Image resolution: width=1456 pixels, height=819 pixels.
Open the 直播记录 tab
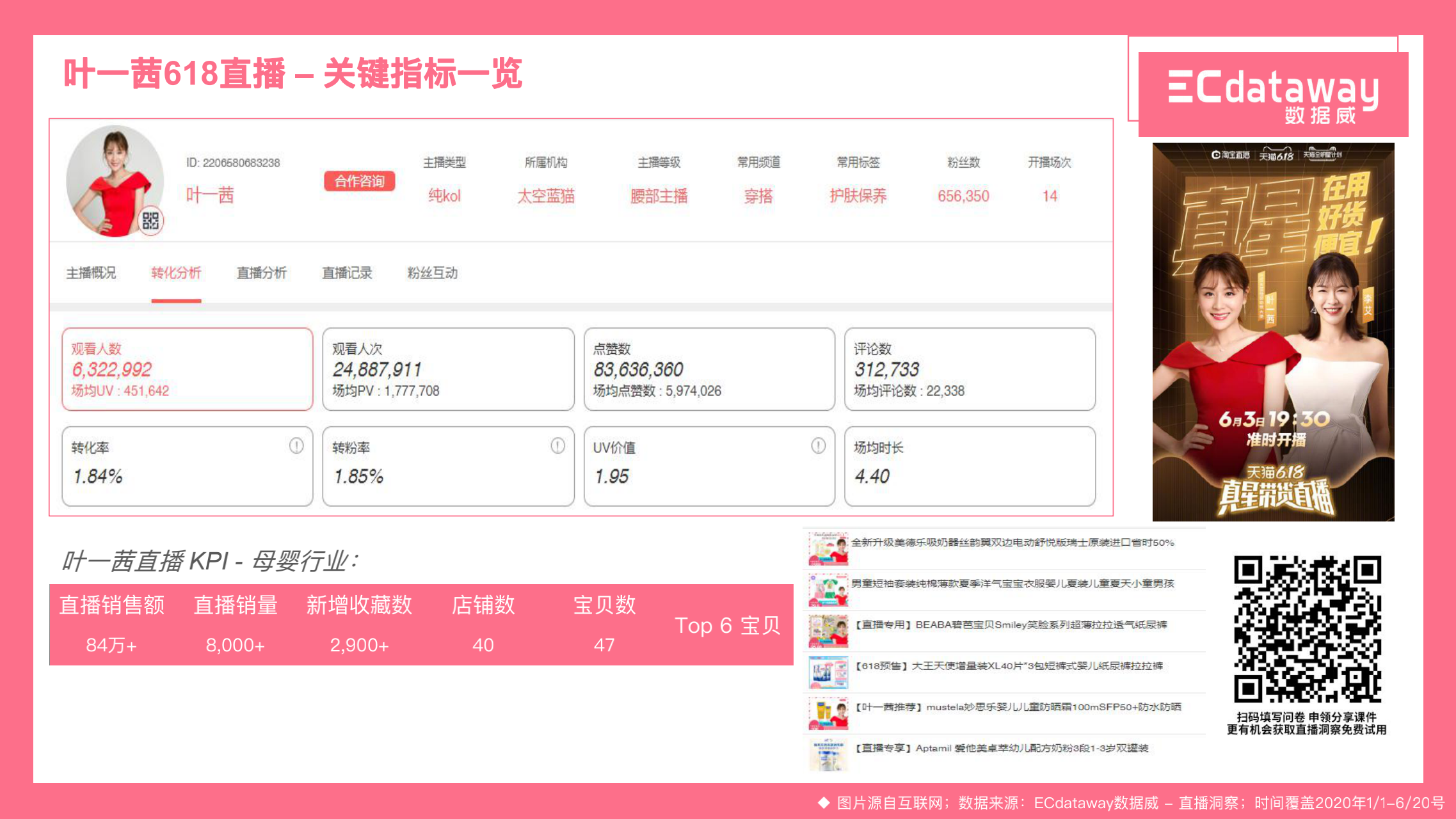tap(347, 273)
